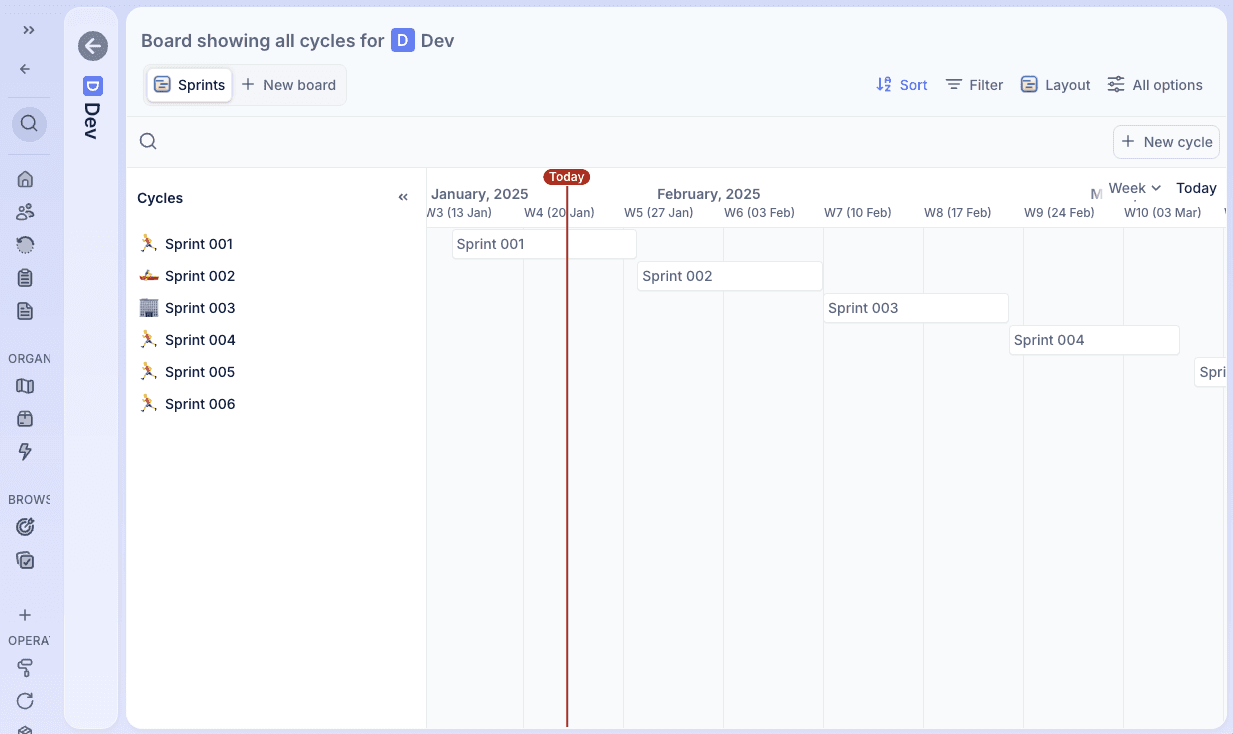The width and height of the screenshot is (1233, 734).
Task: Open the clipboard icon in sidebar
Action: click(26, 278)
